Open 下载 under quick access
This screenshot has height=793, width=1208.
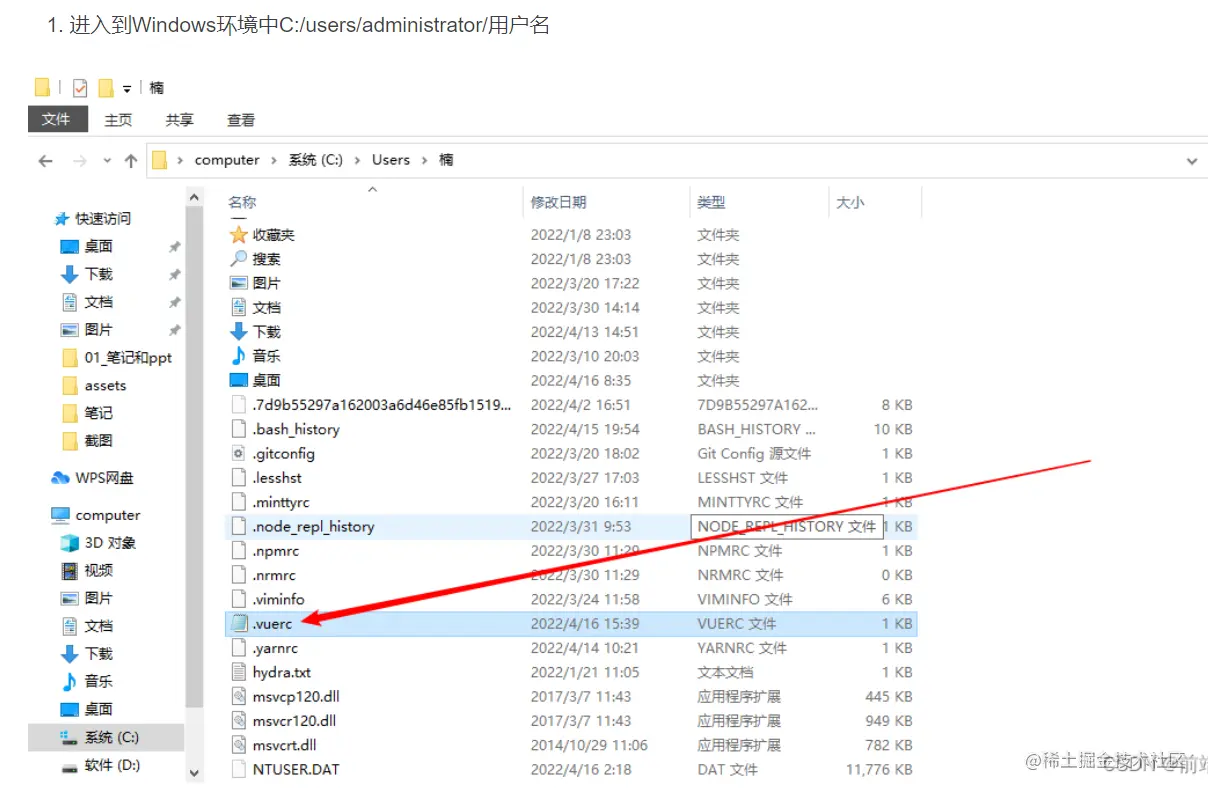[98, 274]
